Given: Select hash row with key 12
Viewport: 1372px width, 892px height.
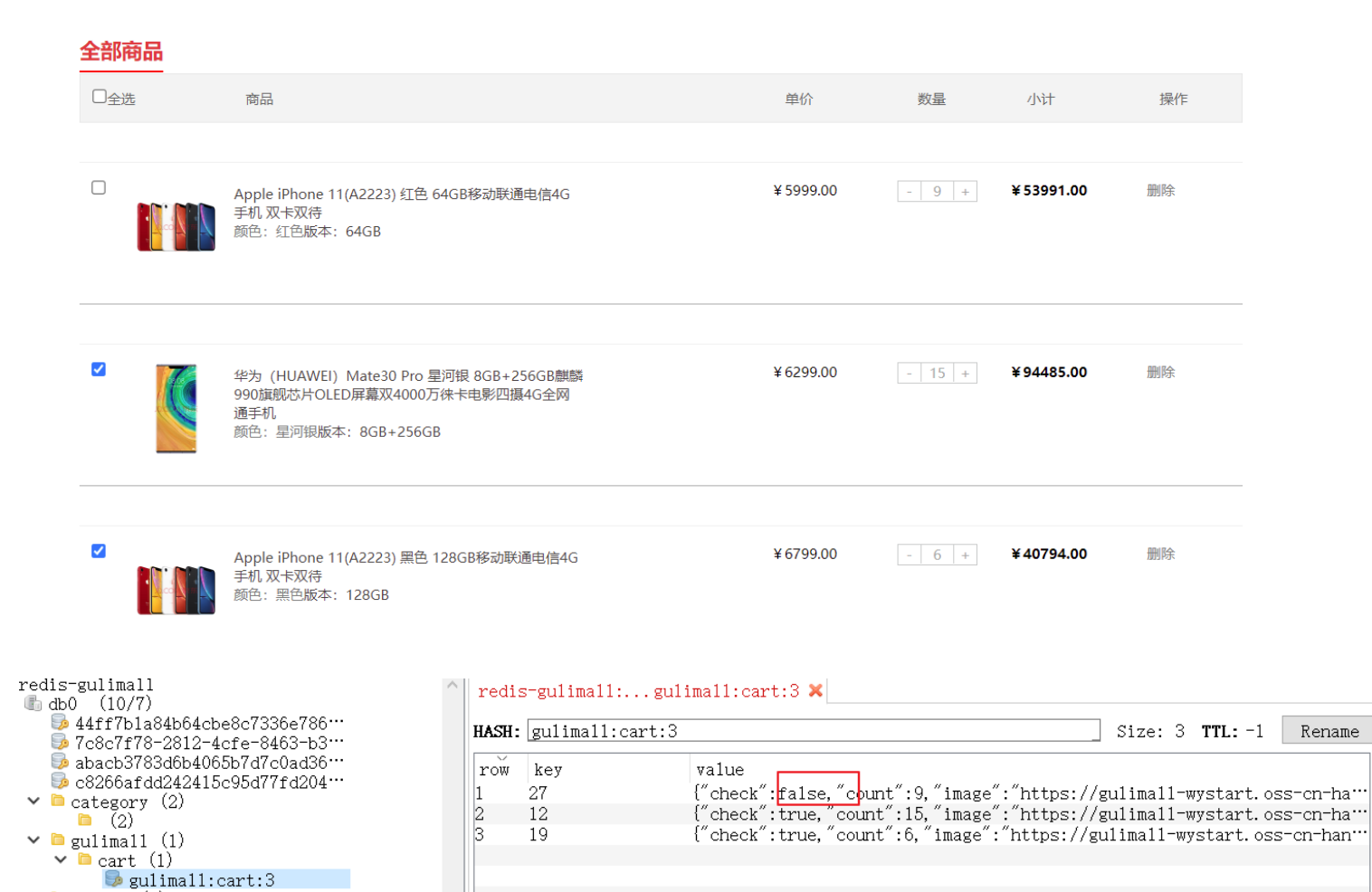Looking at the screenshot, I should pyautogui.click(x=921, y=814).
